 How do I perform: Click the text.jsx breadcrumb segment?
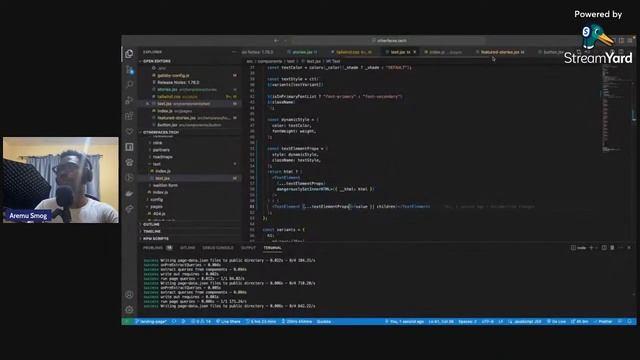(x=312, y=61)
